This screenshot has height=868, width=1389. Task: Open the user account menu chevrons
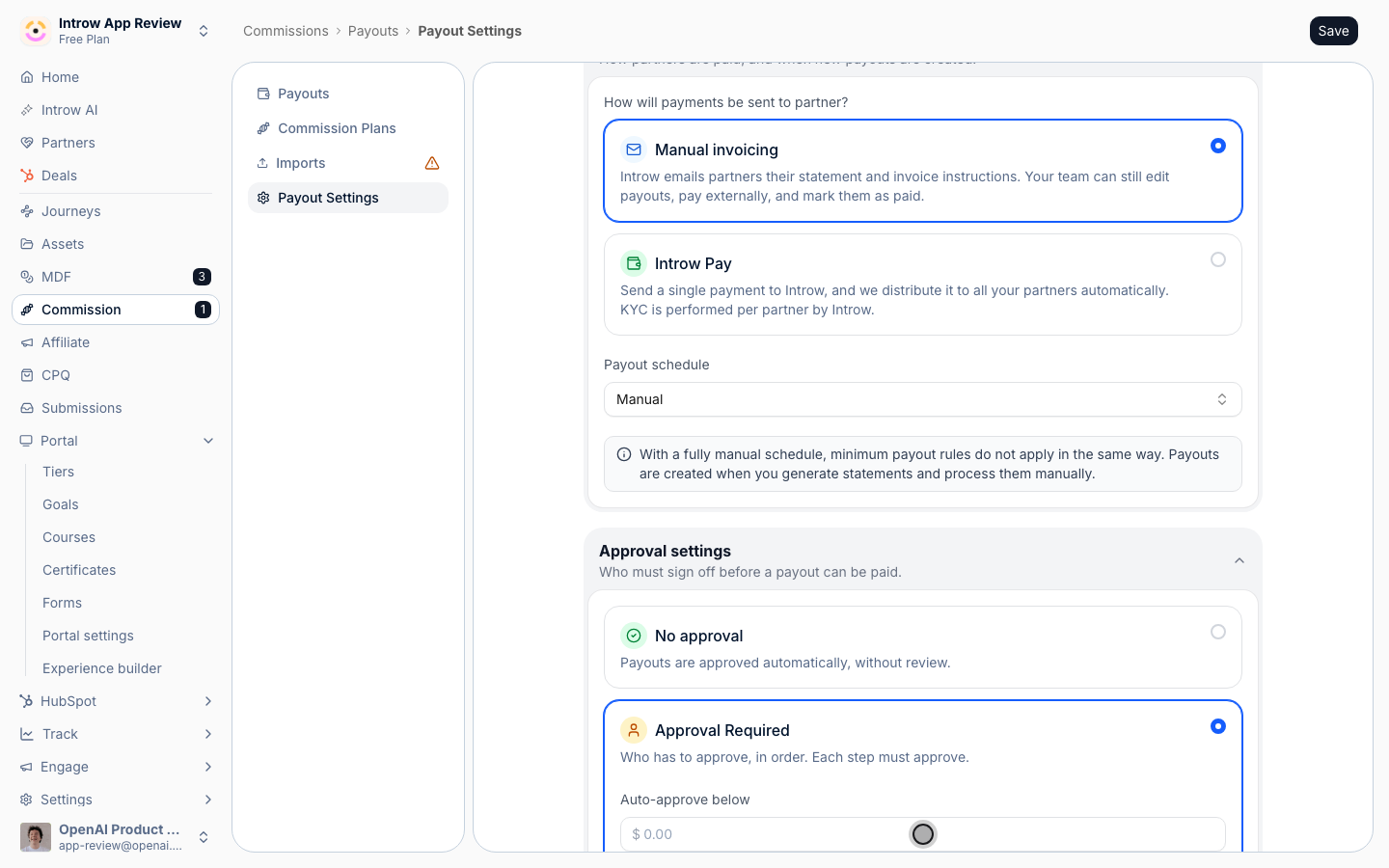click(x=204, y=837)
